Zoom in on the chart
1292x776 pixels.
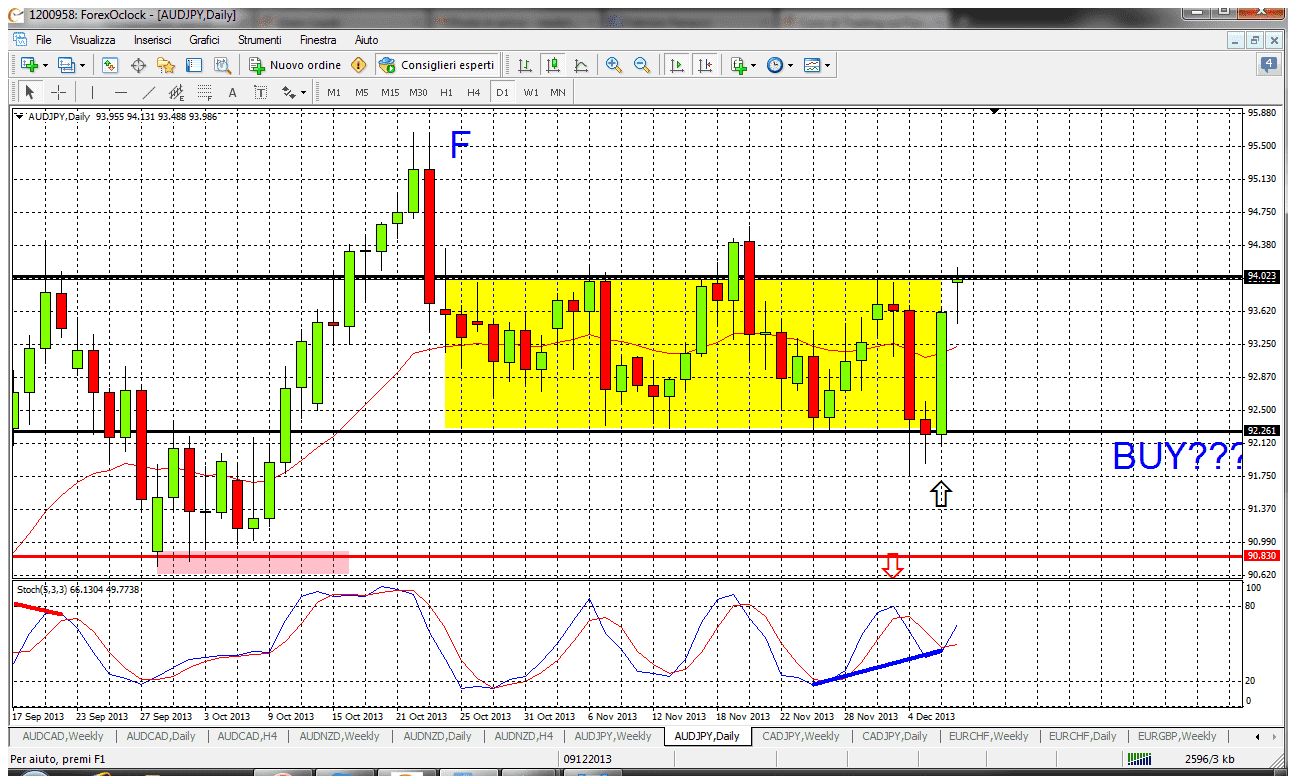[x=613, y=64]
